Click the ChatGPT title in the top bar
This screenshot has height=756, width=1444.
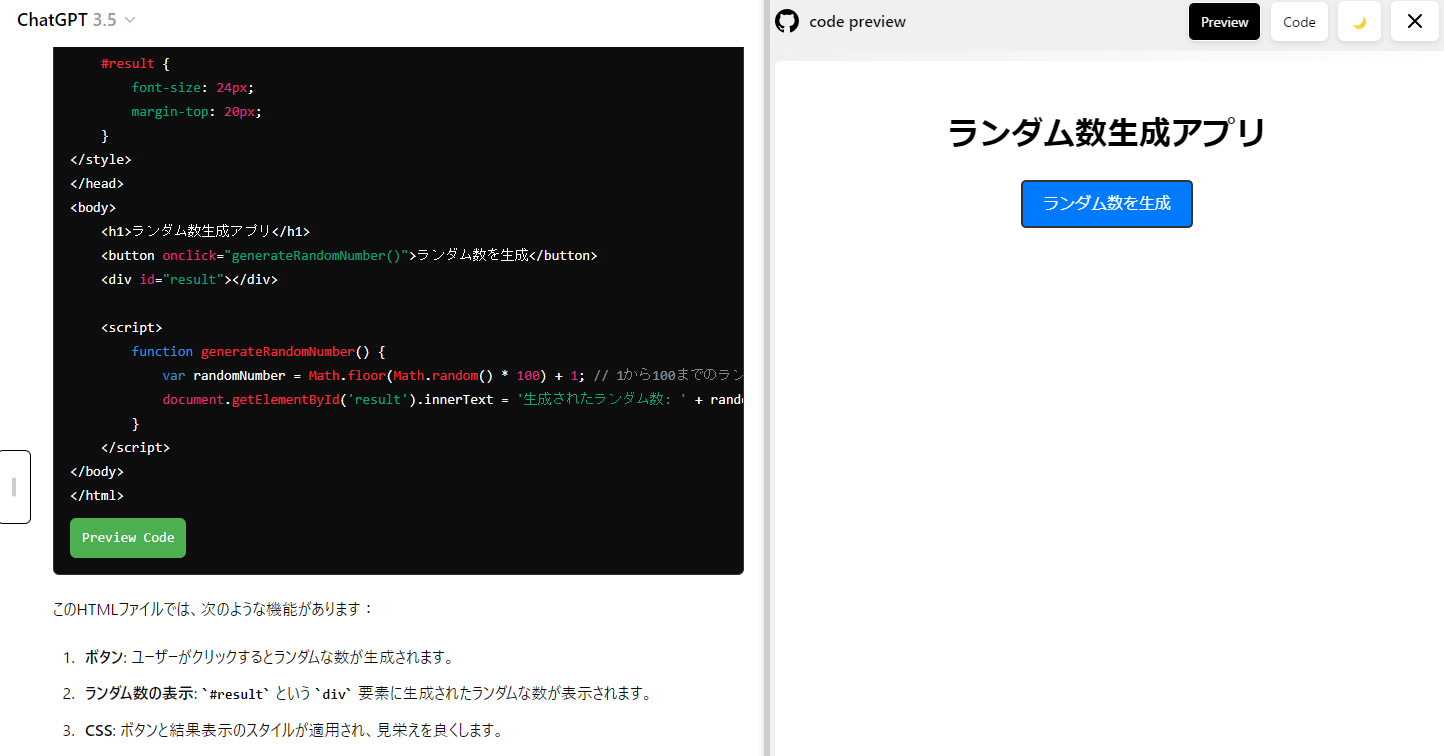point(52,19)
